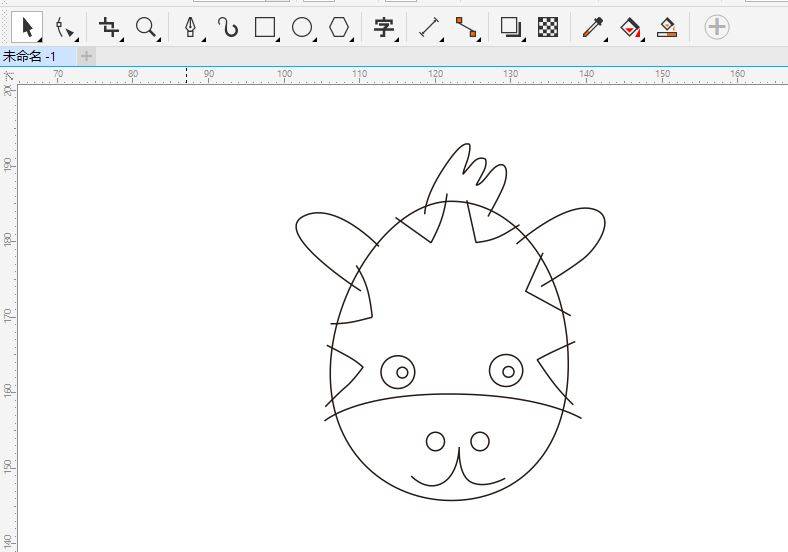Activate the Zoom magnifier tool
This screenshot has height=552, width=788.
coord(146,27)
